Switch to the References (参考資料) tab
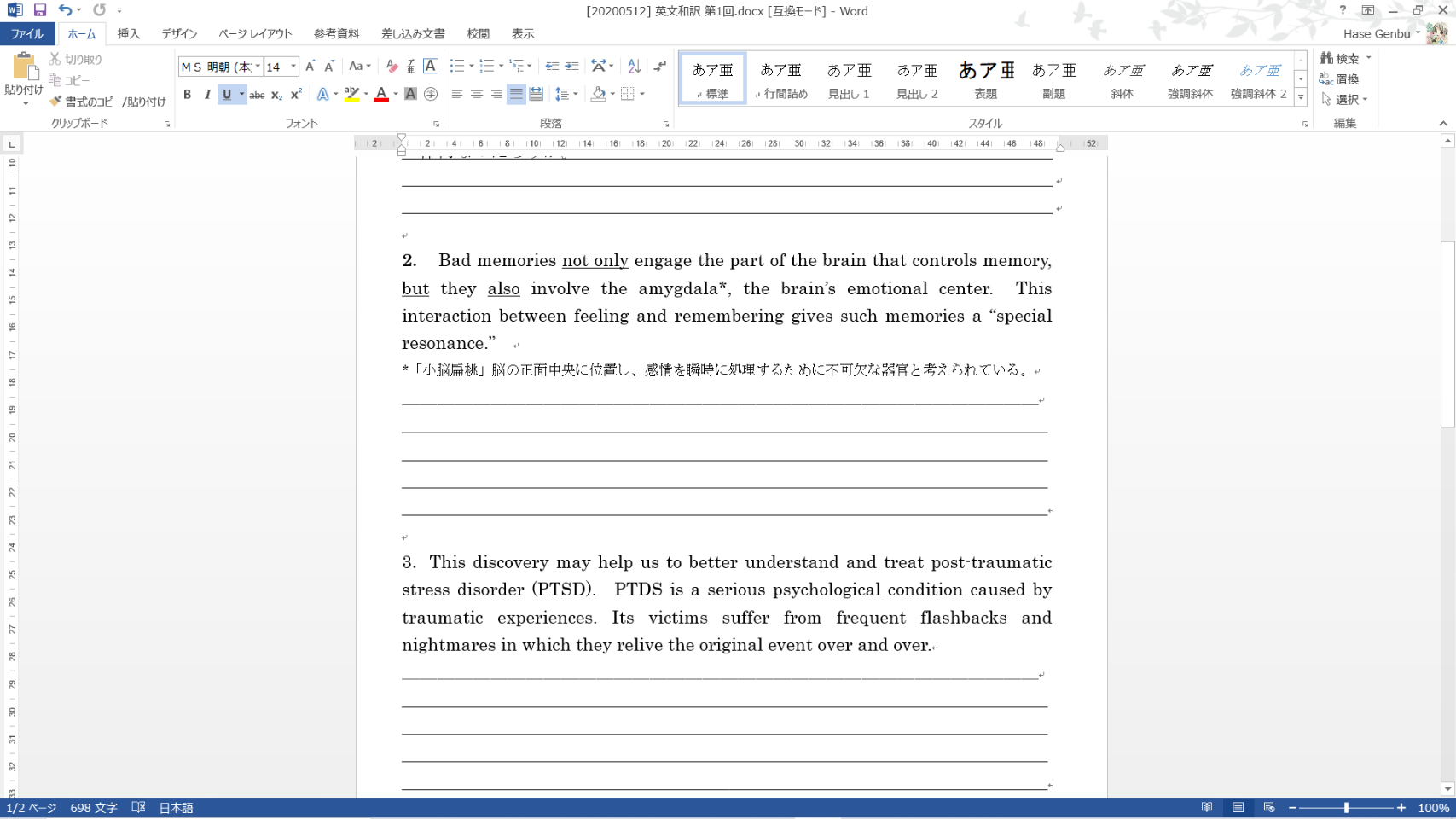 click(x=336, y=33)
